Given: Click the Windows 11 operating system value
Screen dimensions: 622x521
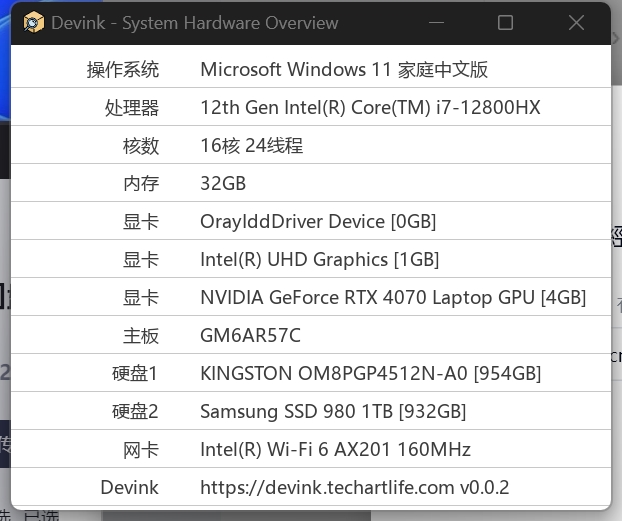Looking at the screenshot, I should click(x=344, y=69).
